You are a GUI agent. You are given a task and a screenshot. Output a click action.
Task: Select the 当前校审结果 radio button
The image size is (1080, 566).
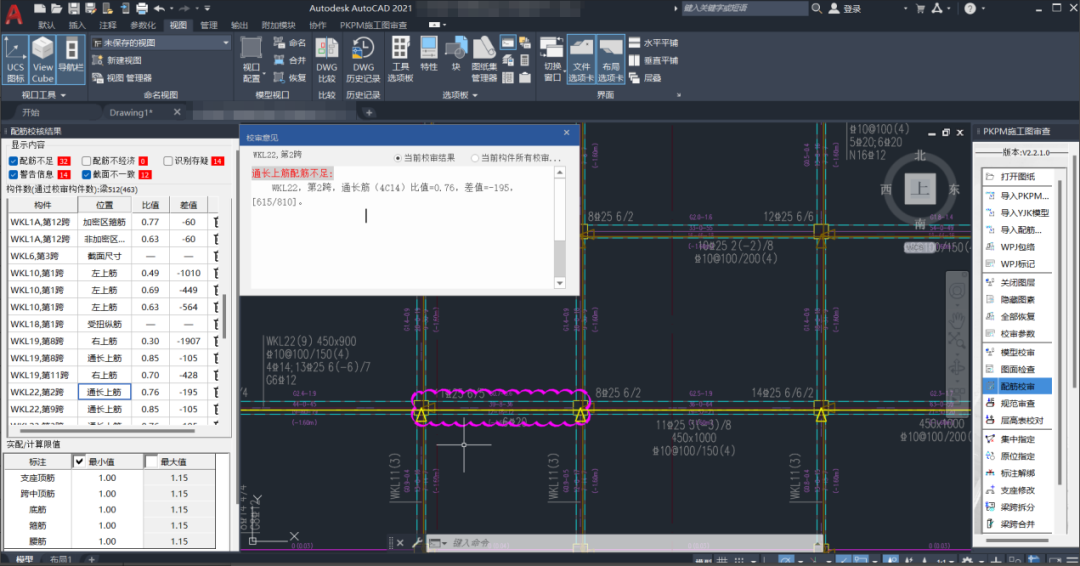397,158
